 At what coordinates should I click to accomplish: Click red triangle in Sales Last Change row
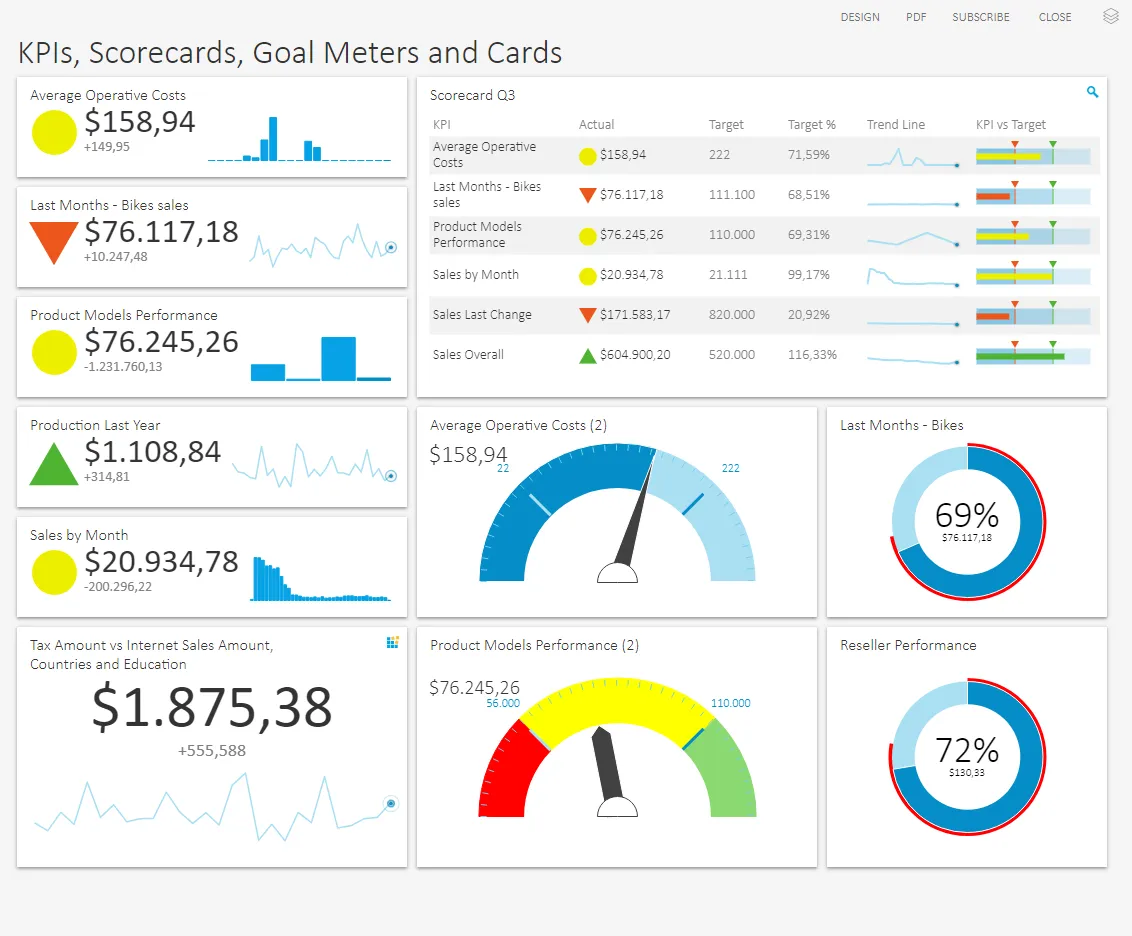tap(588, 315)
